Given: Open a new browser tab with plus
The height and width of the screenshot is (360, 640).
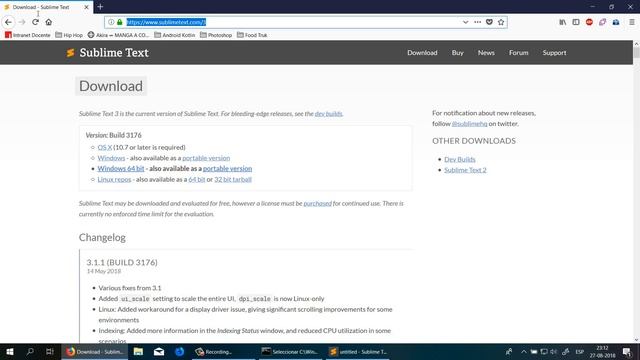Looking at the screenshot, I should [100, 7].
